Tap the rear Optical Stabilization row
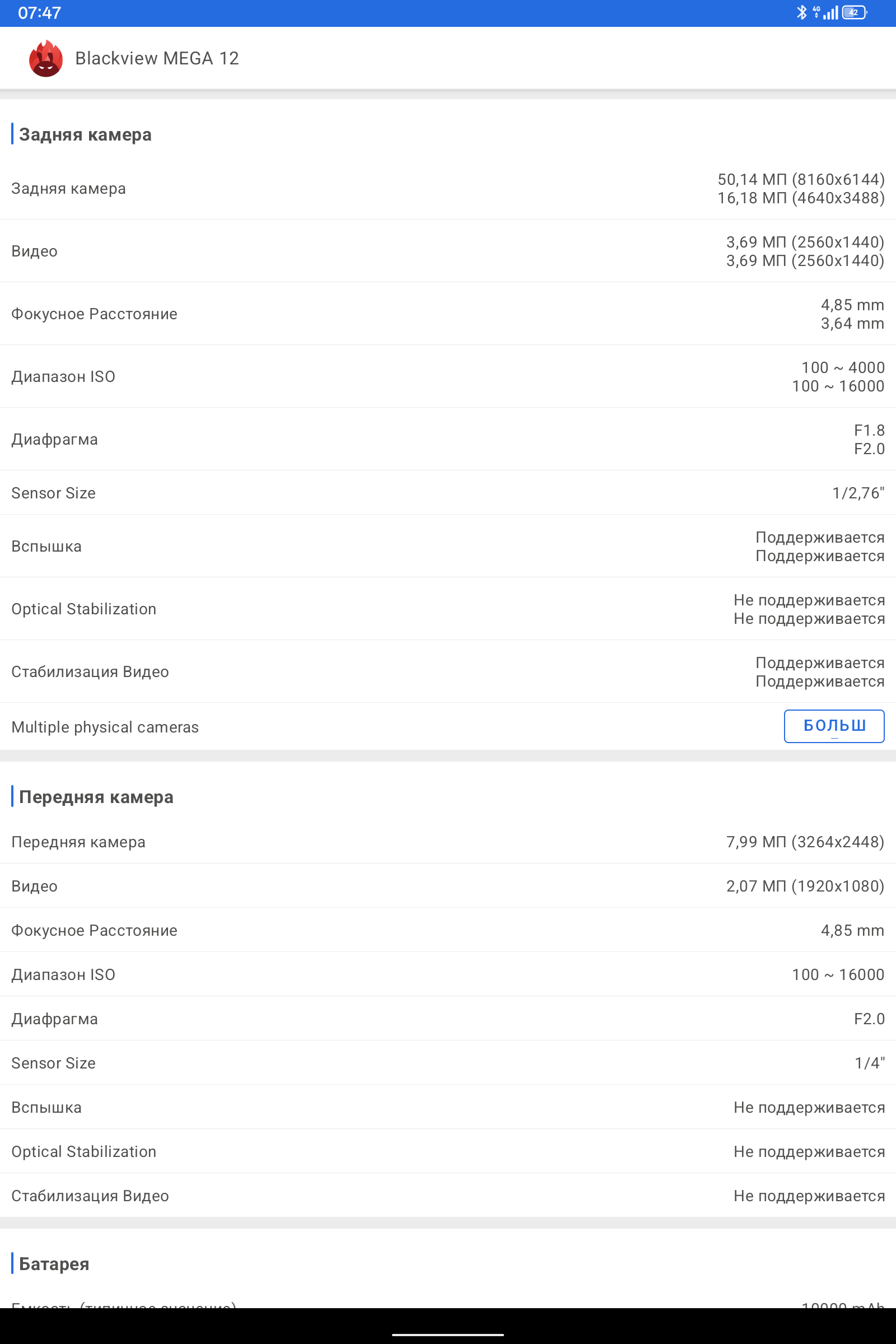This screenshot has height=1344, width=896. coord(448,609)
